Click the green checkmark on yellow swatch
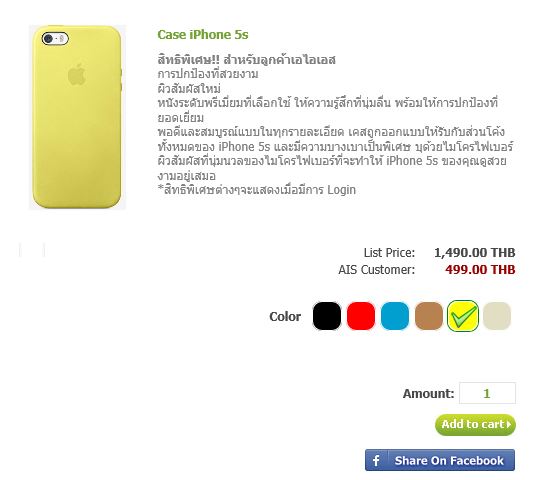 (x=463, y=316)
